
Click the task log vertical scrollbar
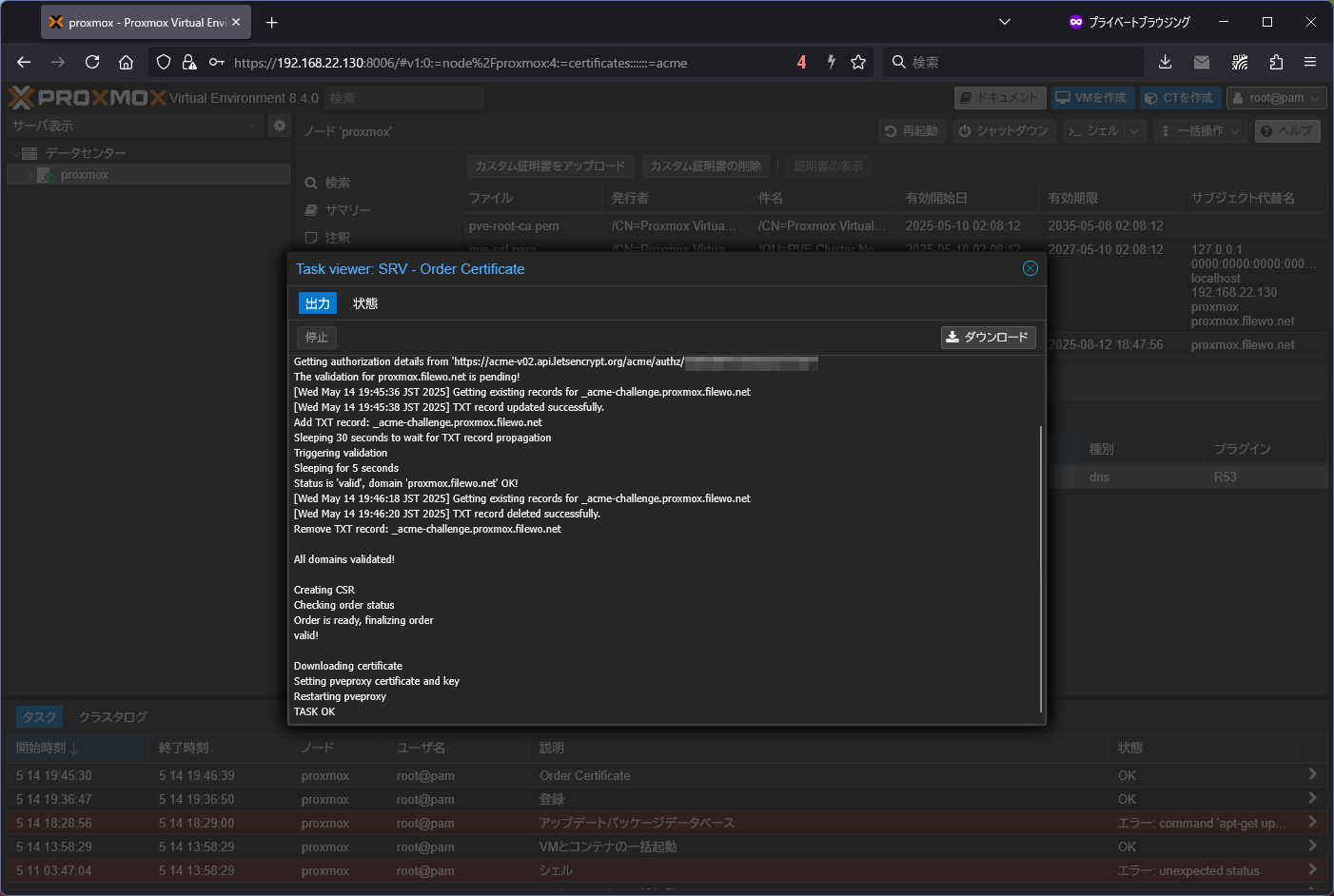click(1041, 568)
